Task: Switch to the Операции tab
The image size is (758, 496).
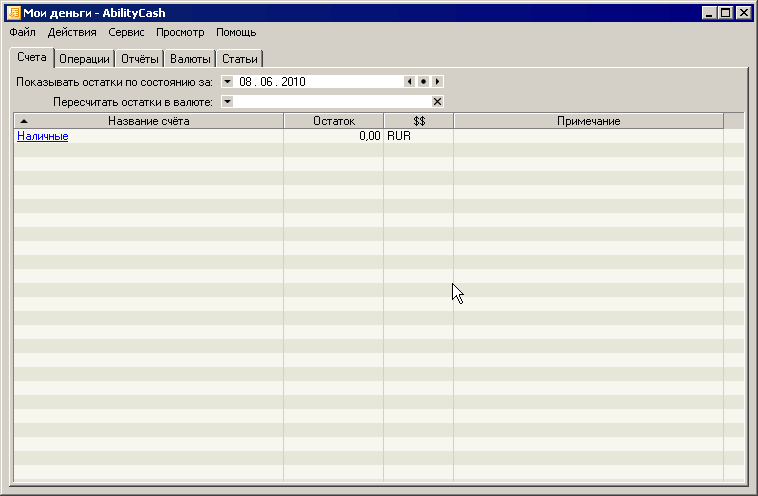Action: point(84,59)
